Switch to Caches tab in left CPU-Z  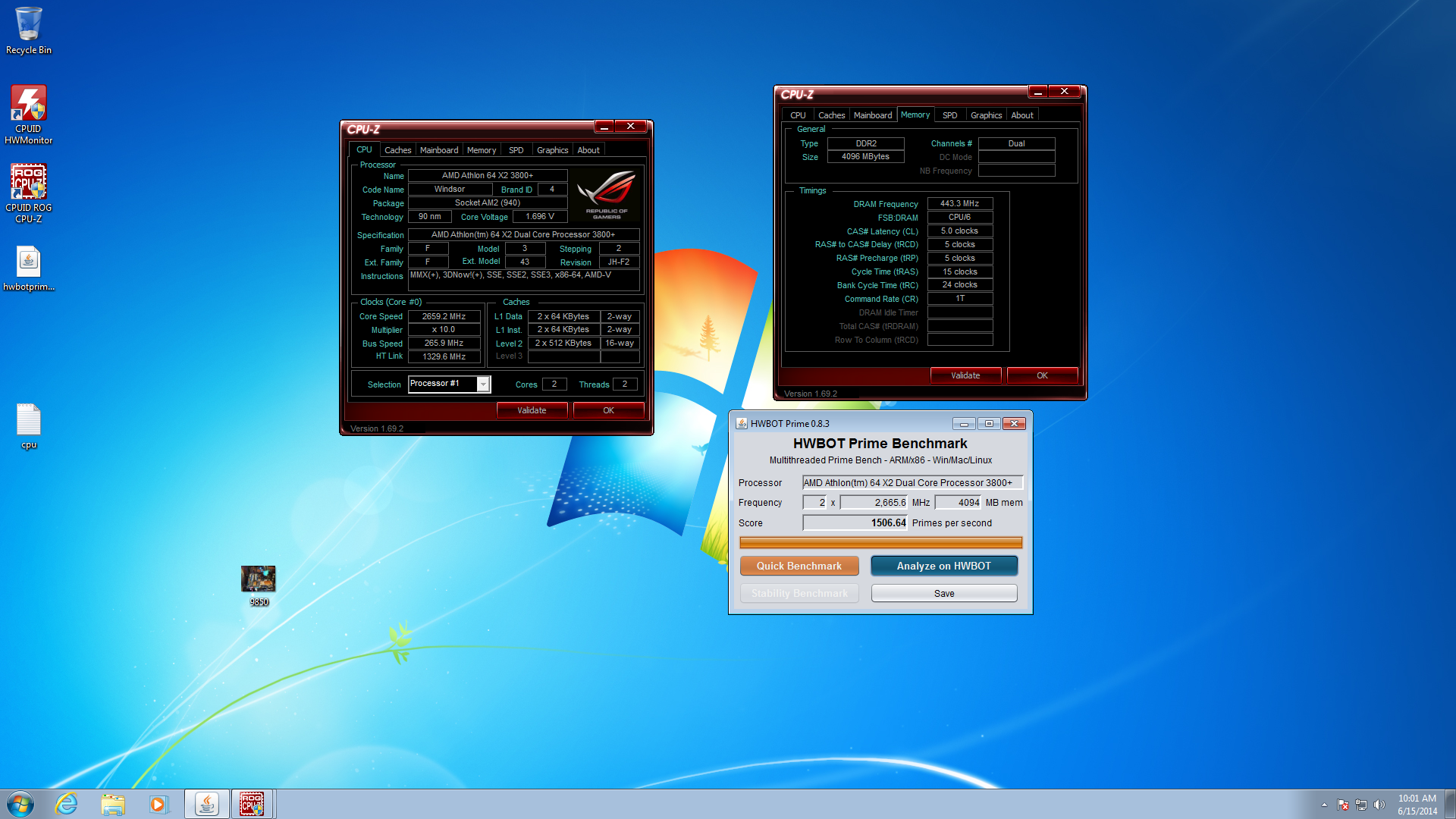(x=397, y=150)
